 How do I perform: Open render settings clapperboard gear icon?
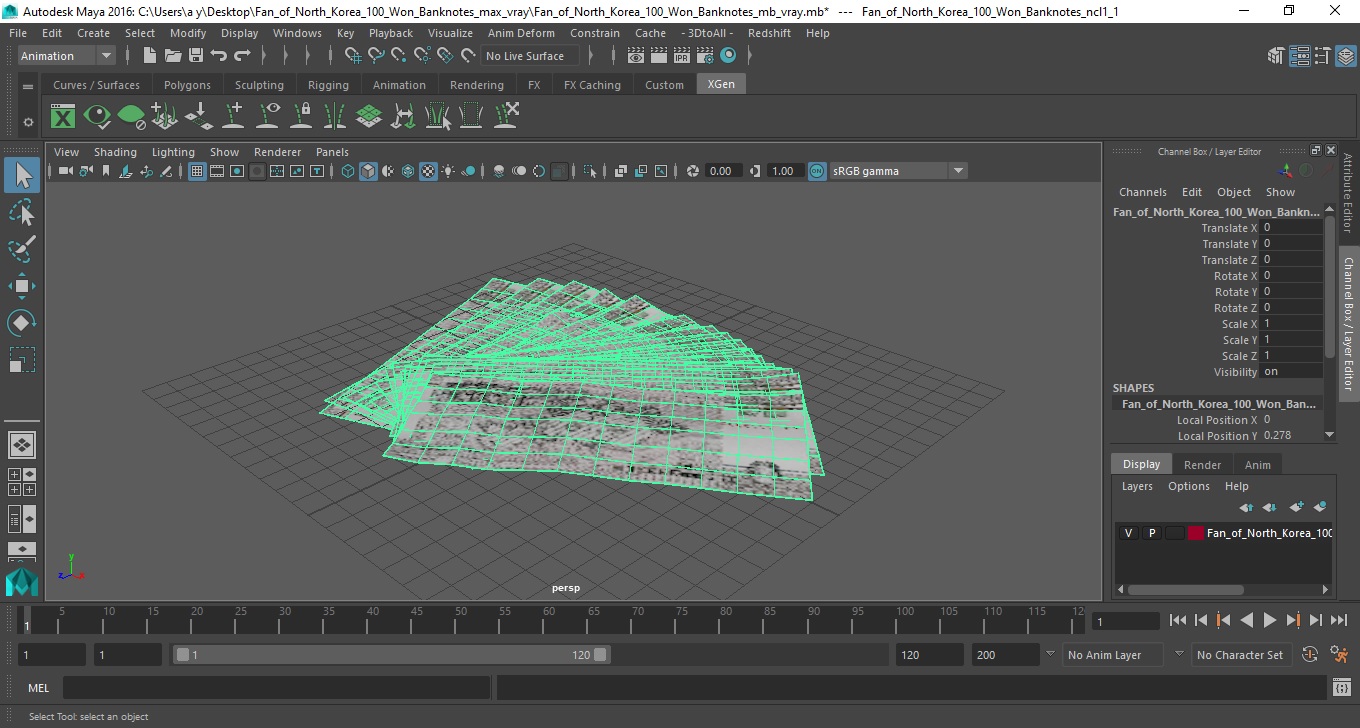point(705,56)
